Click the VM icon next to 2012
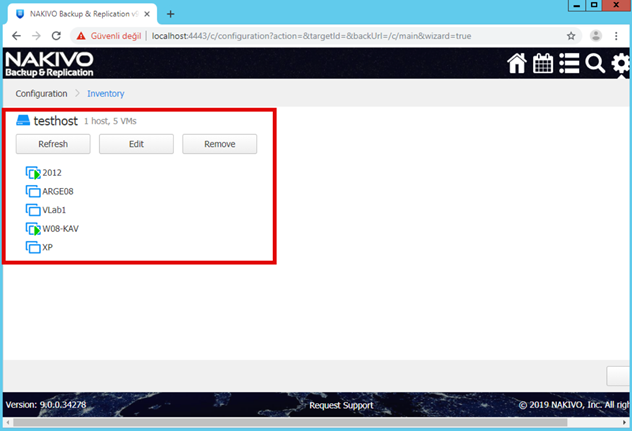Image resolution: width=632 pixels, height=431 pixels. [x=33, y=173]
